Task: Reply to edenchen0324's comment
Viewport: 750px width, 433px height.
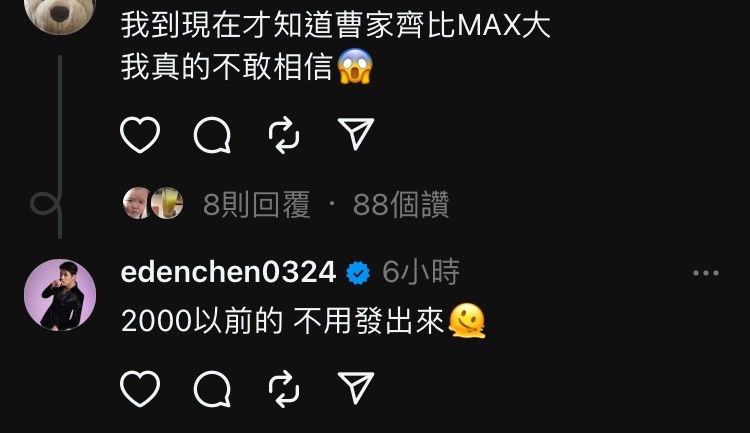Action: [x=212, y=389]
